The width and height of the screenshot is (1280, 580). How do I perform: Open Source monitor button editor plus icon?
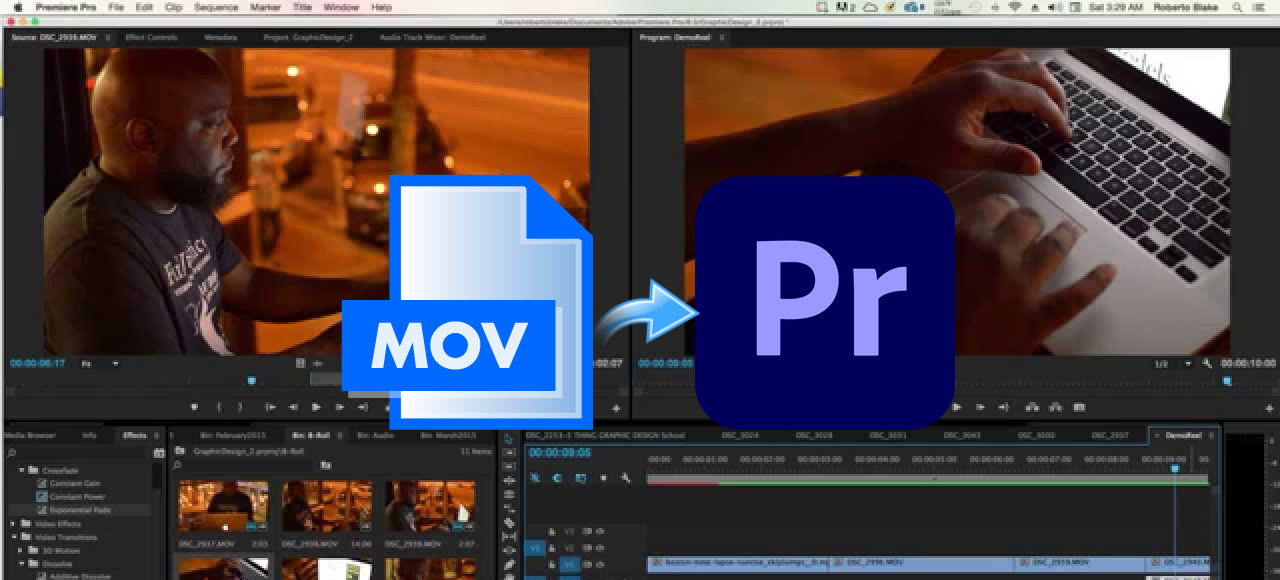tap(616, 408)
